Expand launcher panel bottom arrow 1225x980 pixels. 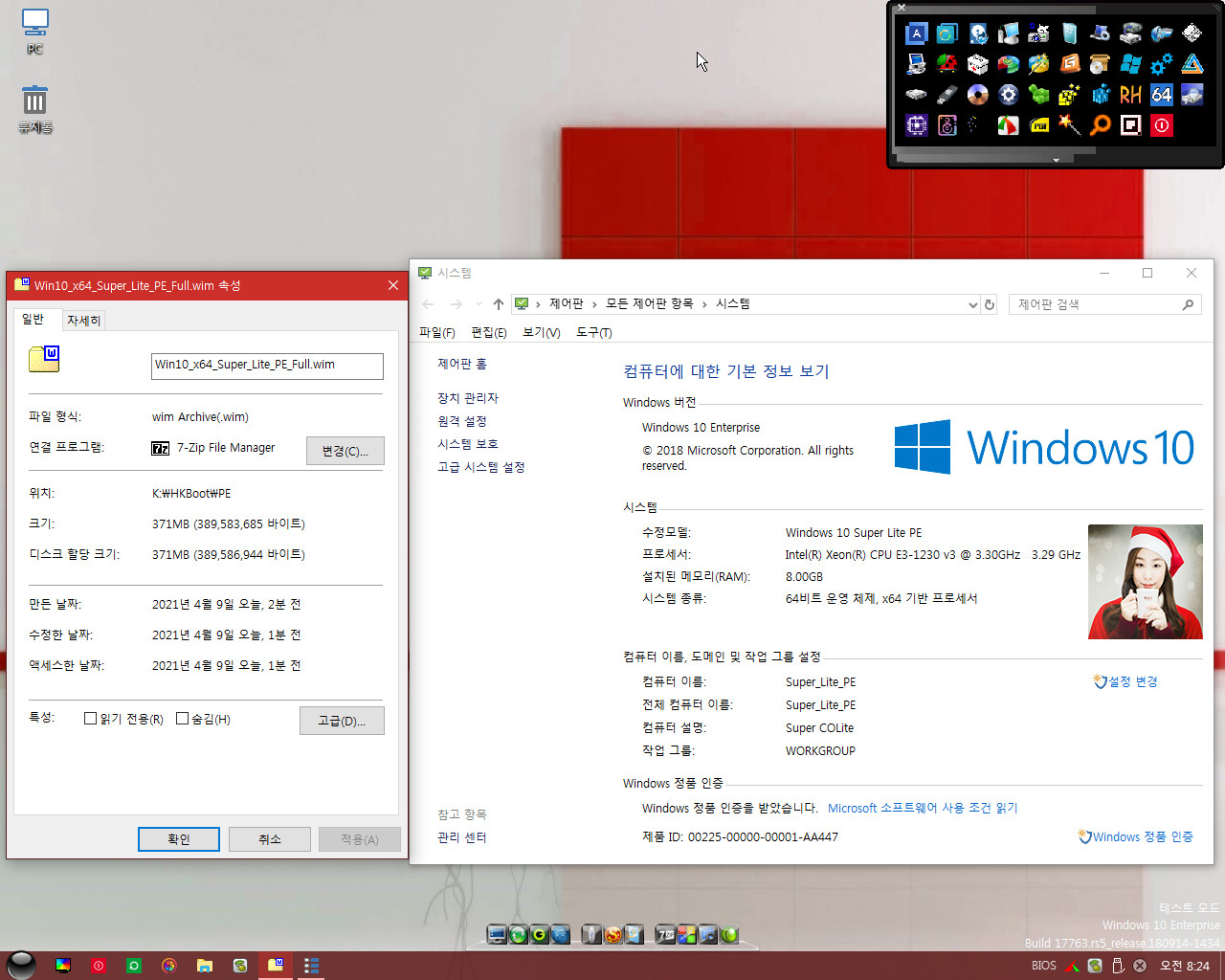coord(1056,160)
